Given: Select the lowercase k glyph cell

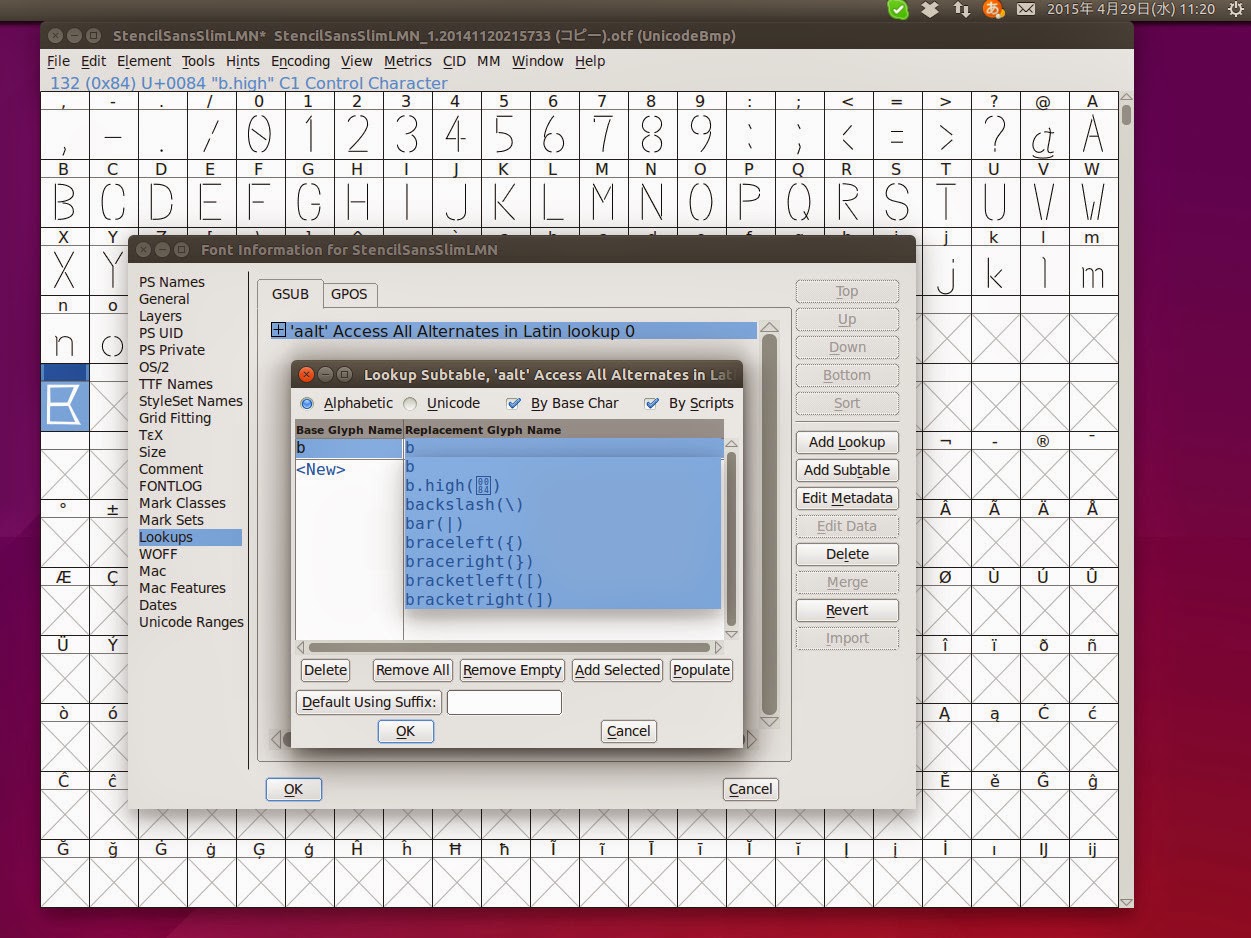Looking at the screenshot, I should tap(994, 270).
